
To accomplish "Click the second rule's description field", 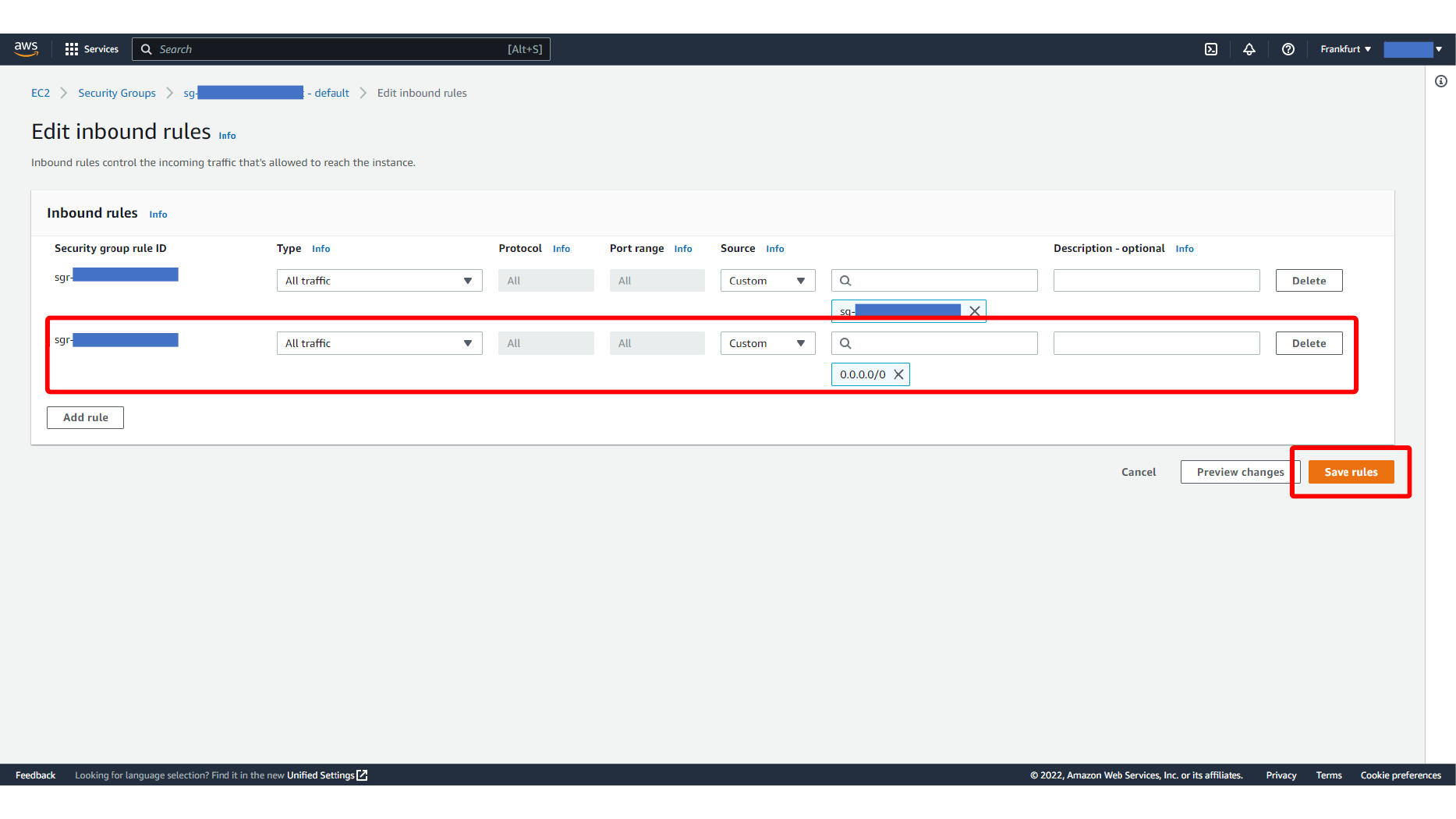I will [1157, 343].
